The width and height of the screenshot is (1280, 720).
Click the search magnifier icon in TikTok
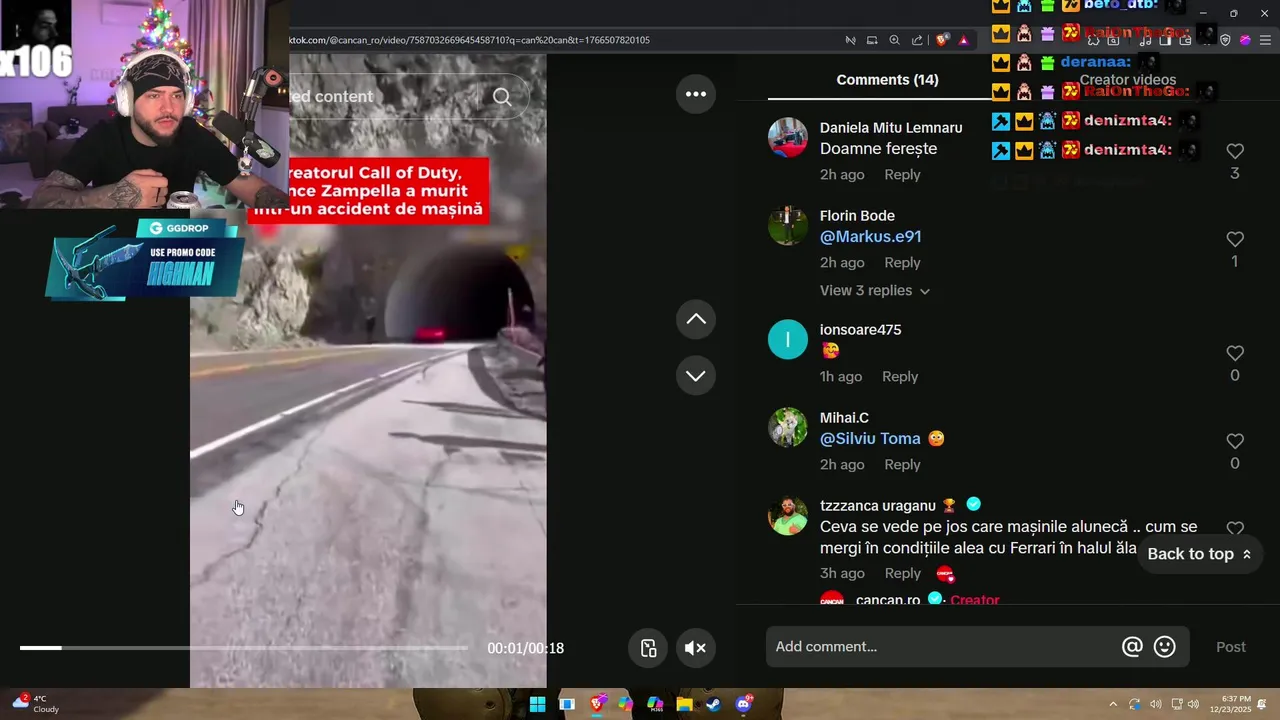pyautogui.click(x=502, y=97)
